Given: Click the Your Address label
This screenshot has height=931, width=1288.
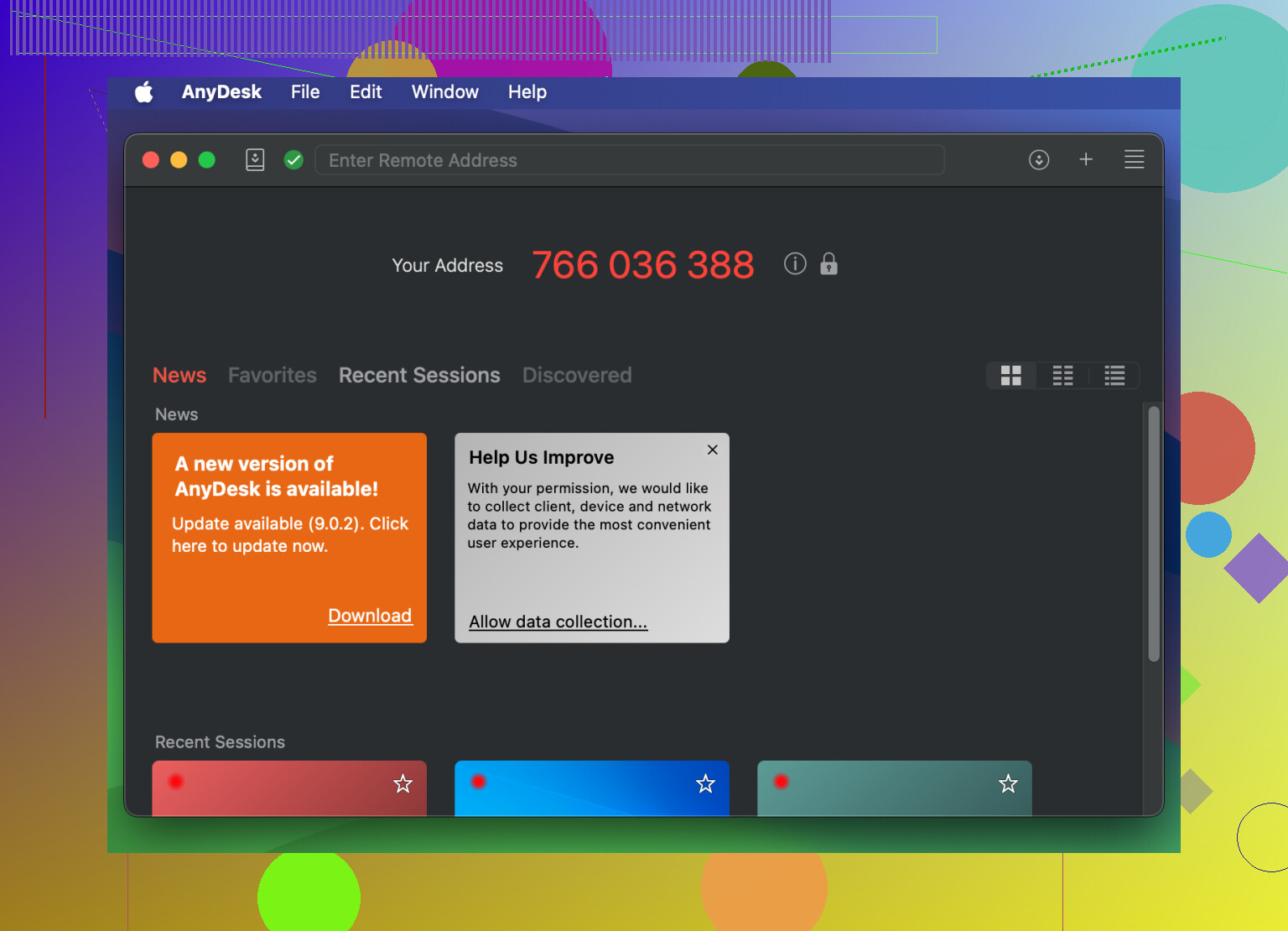Looking at the screenshot, I should pos(448,265).
